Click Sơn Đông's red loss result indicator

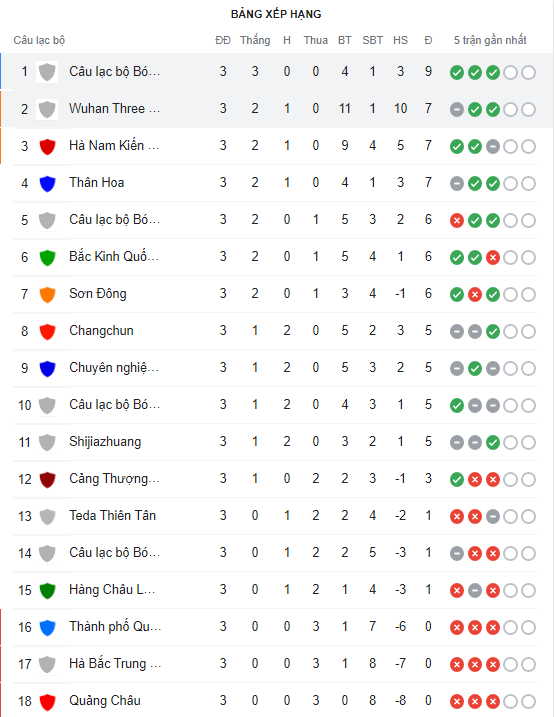tap(475, 294)
